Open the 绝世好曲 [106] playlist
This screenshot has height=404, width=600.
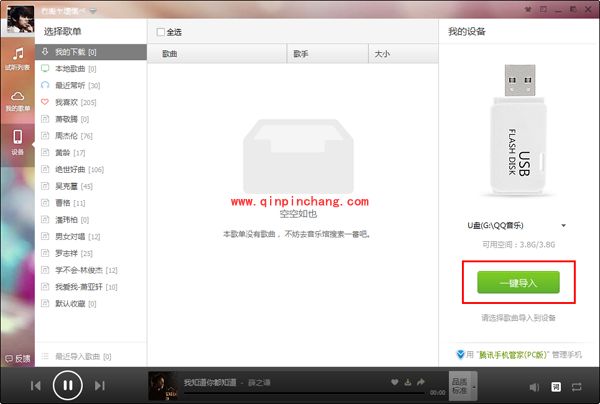[91, 169]
